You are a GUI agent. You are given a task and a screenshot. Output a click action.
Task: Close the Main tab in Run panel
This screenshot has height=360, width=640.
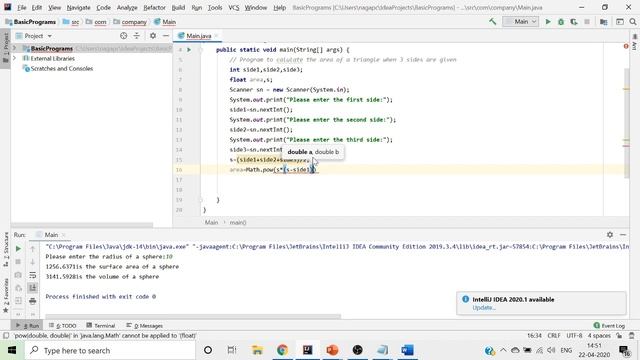tap(64, 235)
